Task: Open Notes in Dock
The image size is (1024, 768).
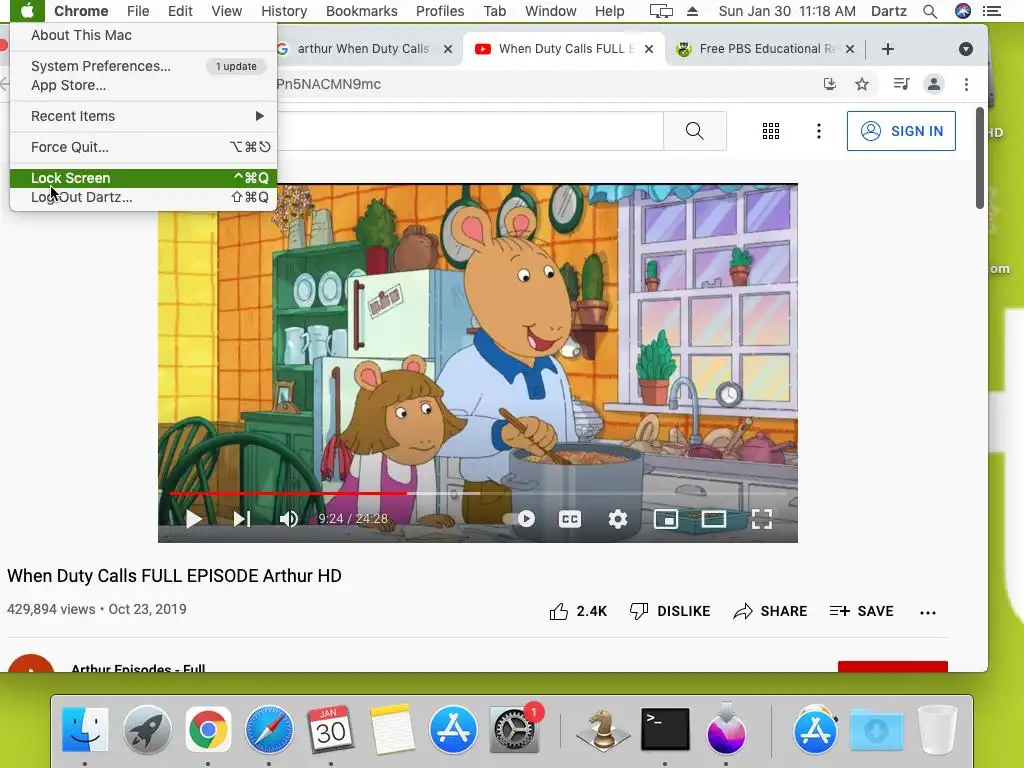Action: (392, 729)
